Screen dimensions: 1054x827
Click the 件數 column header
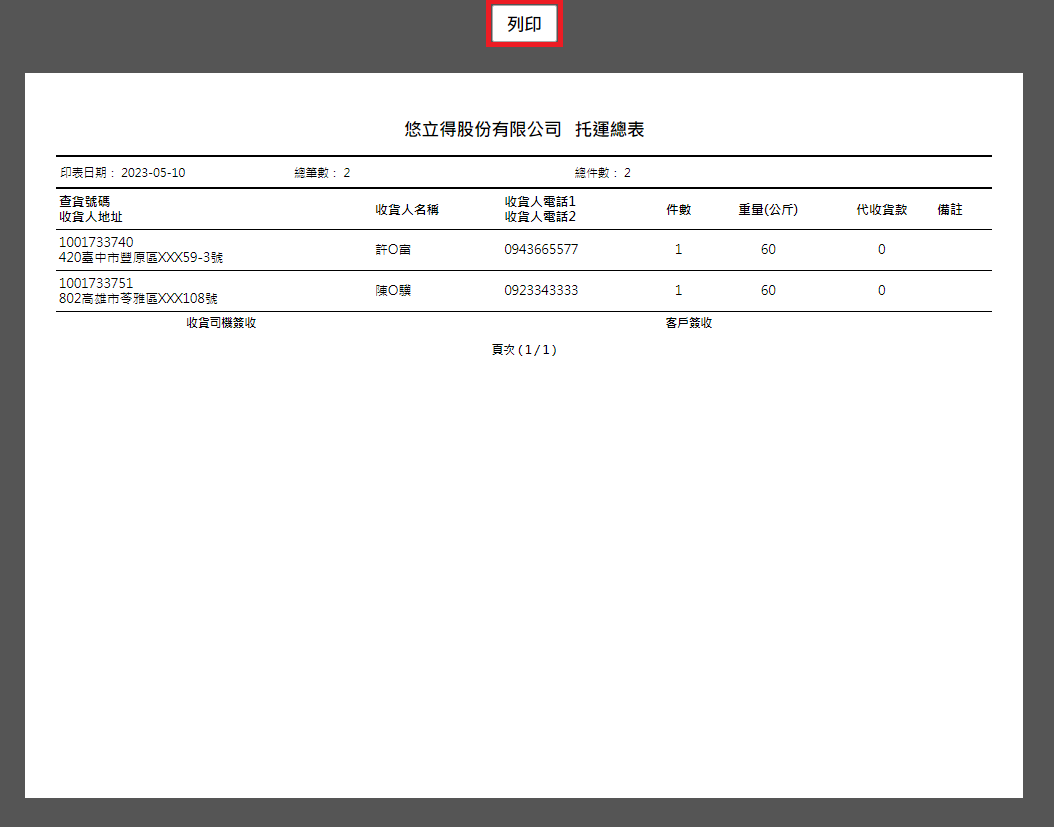tap(678, 210)
